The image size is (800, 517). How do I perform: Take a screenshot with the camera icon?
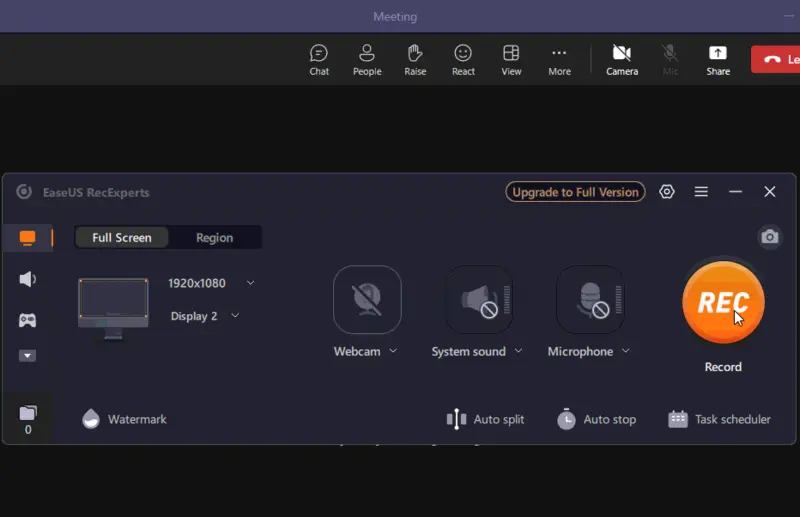coord(769,237)
